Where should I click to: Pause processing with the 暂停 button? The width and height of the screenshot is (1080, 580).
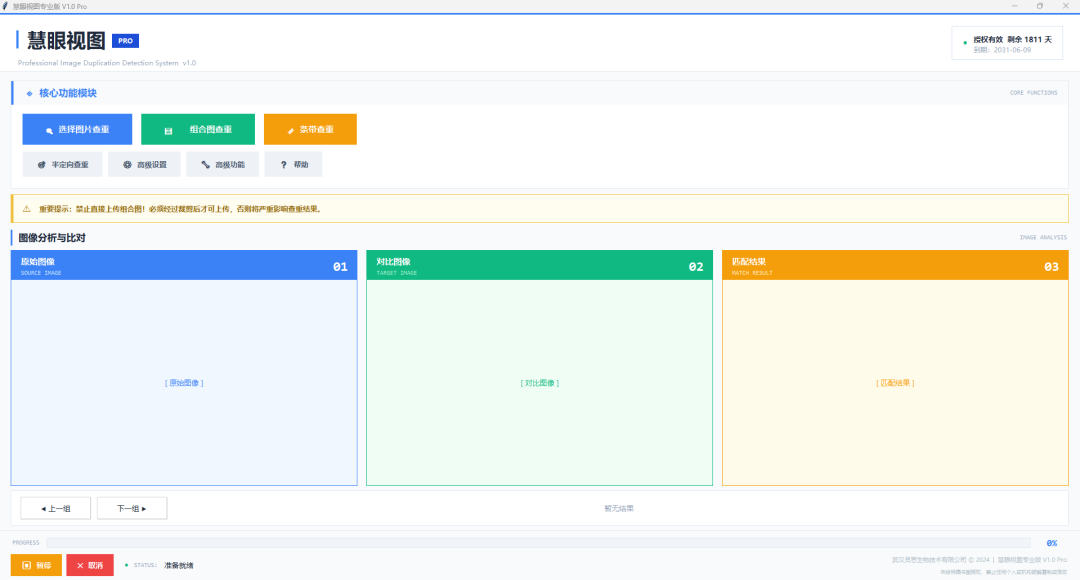click(x=37, y=565)
